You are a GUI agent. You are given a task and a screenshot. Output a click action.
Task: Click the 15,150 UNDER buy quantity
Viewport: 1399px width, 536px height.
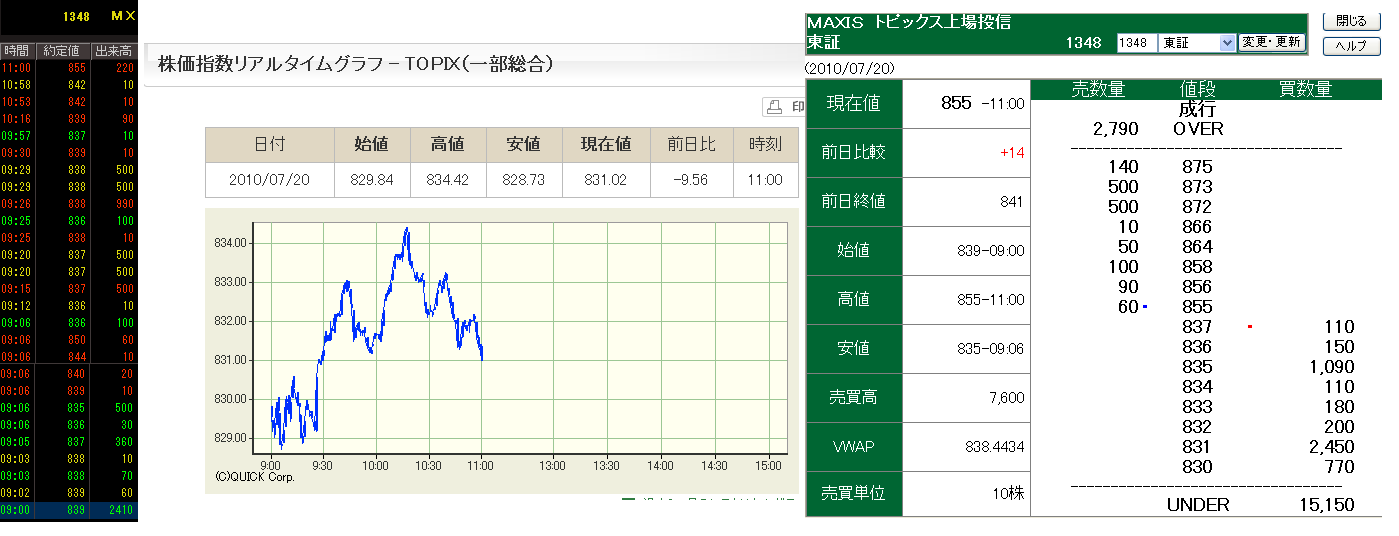pos(1329,505)
